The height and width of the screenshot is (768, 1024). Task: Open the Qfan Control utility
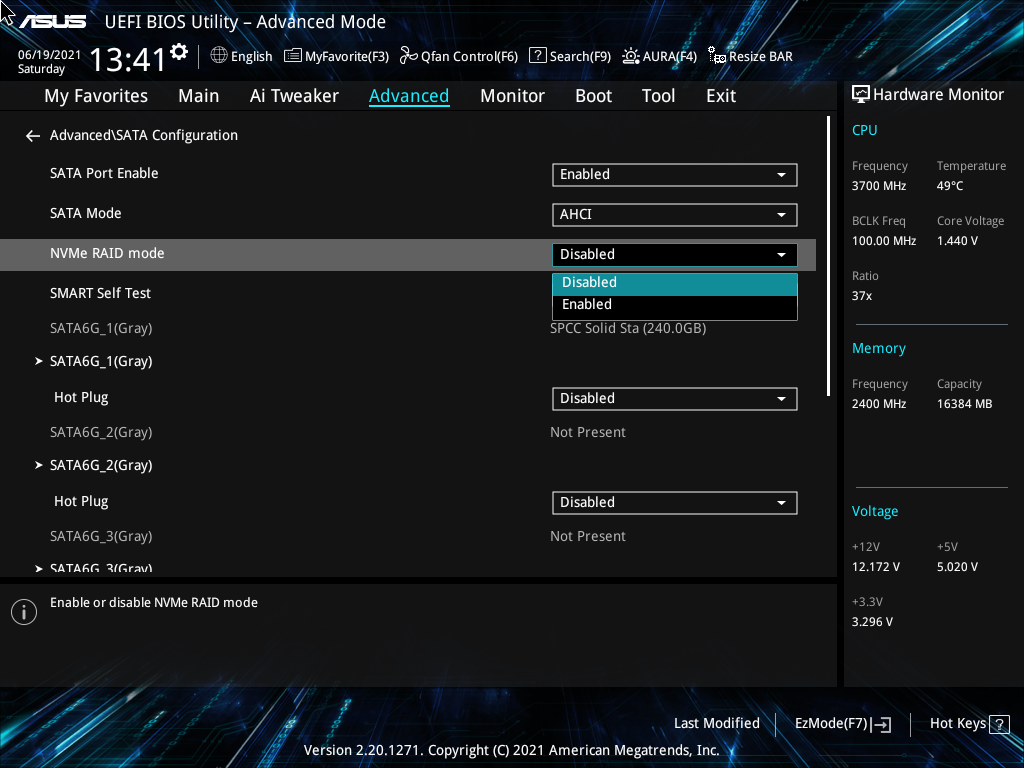(458, 56)
